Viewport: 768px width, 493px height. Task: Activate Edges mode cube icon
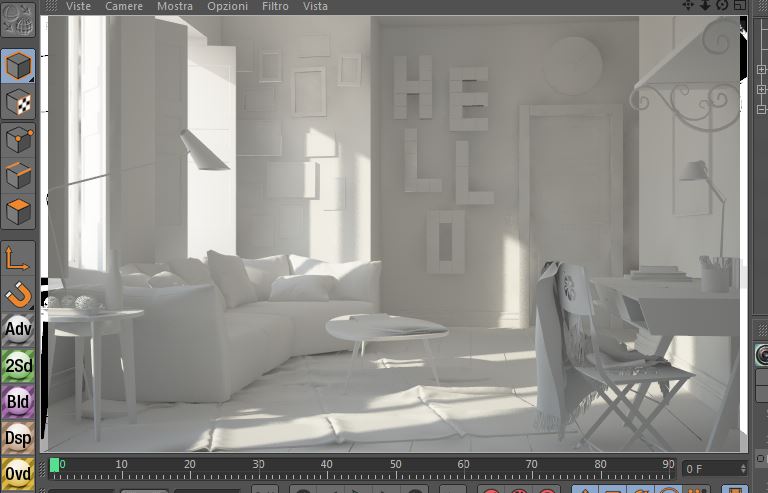(18, 175)
